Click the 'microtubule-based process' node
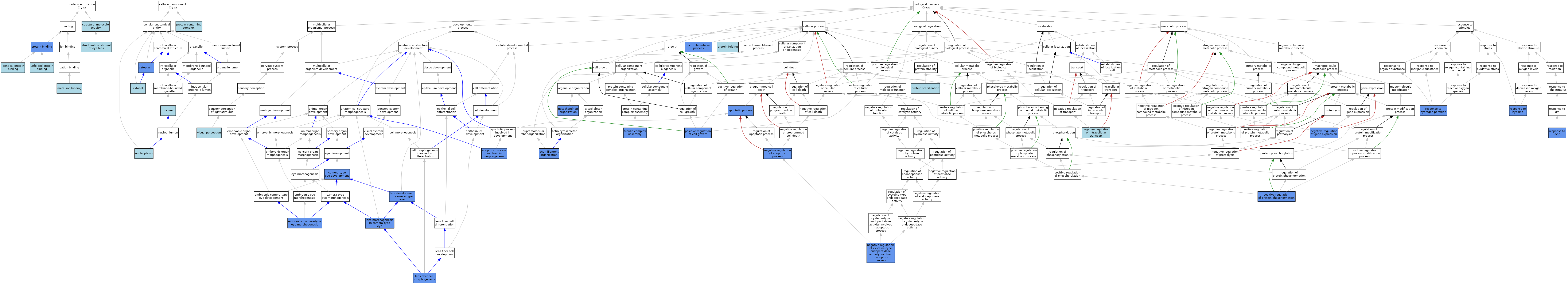The height and width of the screenshot is (284, 1568). coord(698,47)
